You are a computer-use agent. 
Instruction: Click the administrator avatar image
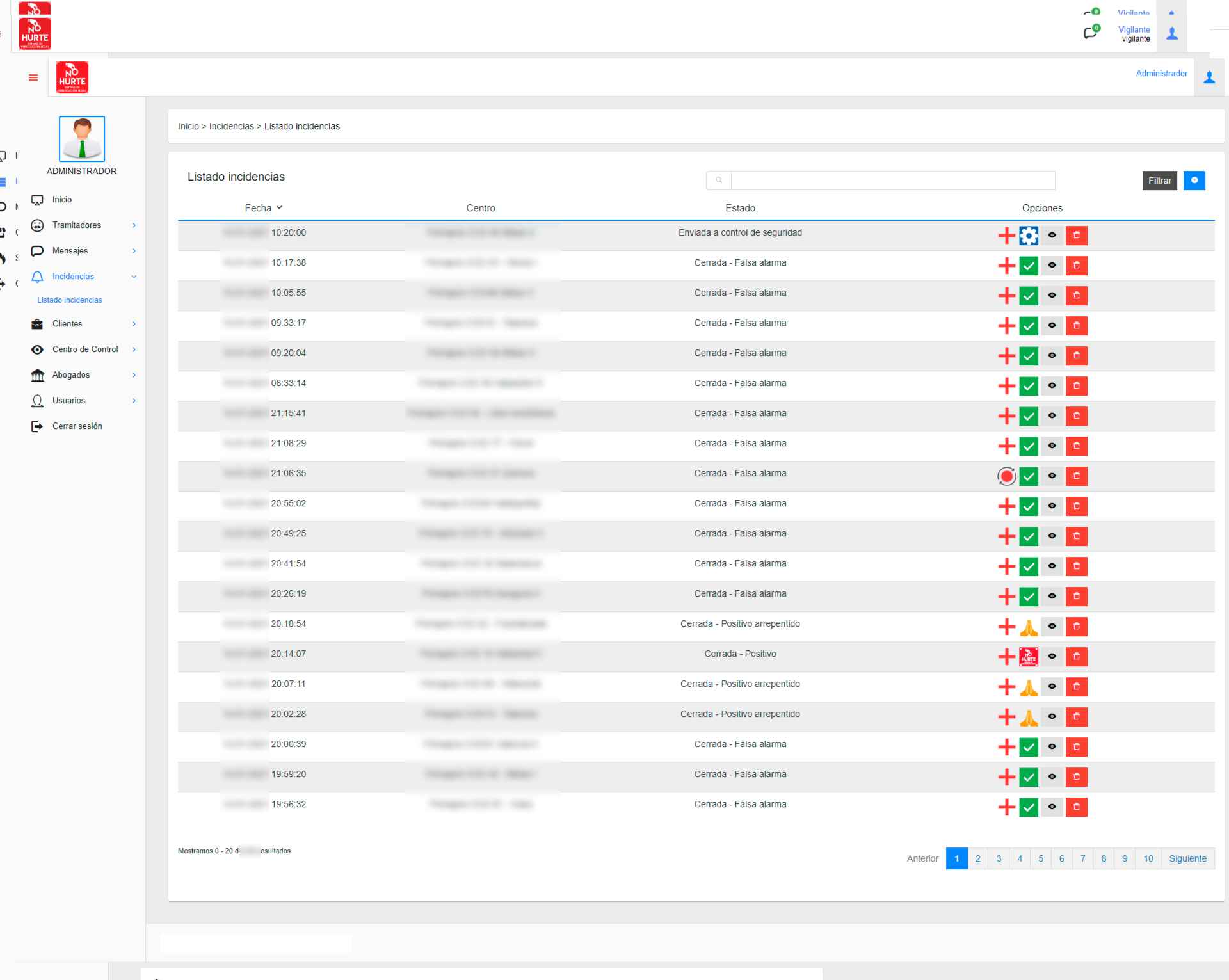[82, 139]
